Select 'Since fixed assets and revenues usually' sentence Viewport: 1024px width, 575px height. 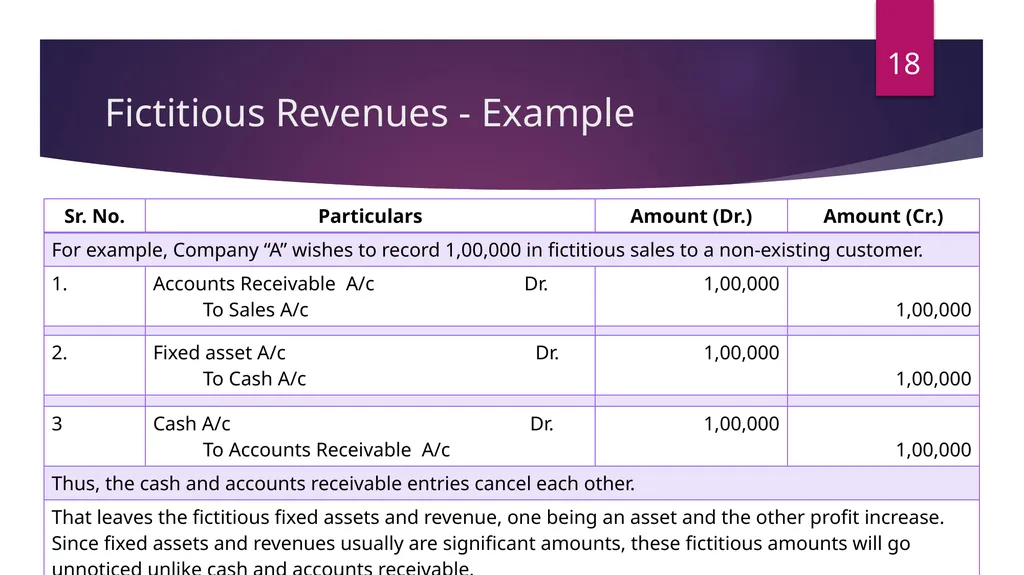click(481, 555)
